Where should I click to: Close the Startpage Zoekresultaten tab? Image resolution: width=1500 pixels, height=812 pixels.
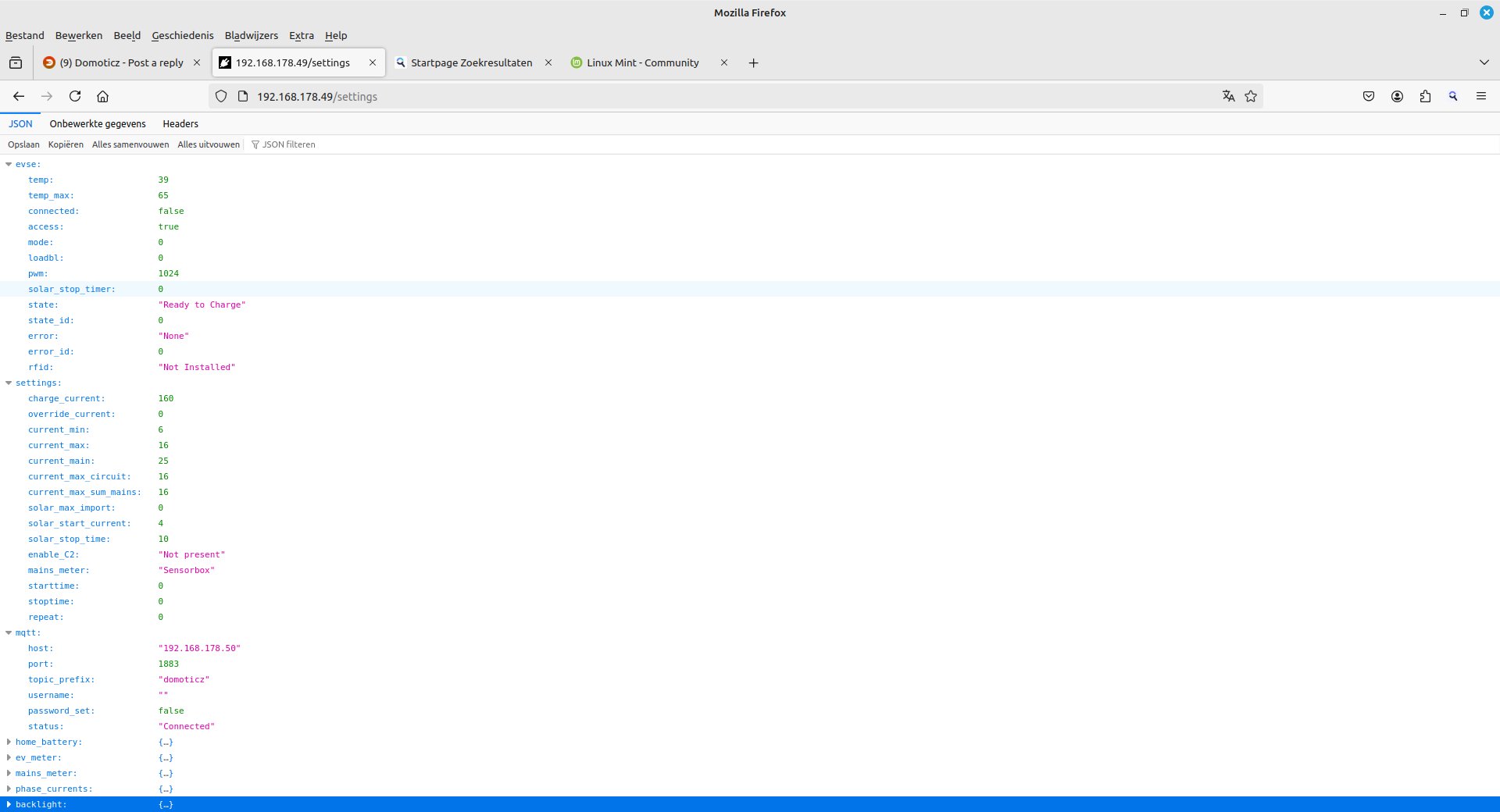click(548, 62)
